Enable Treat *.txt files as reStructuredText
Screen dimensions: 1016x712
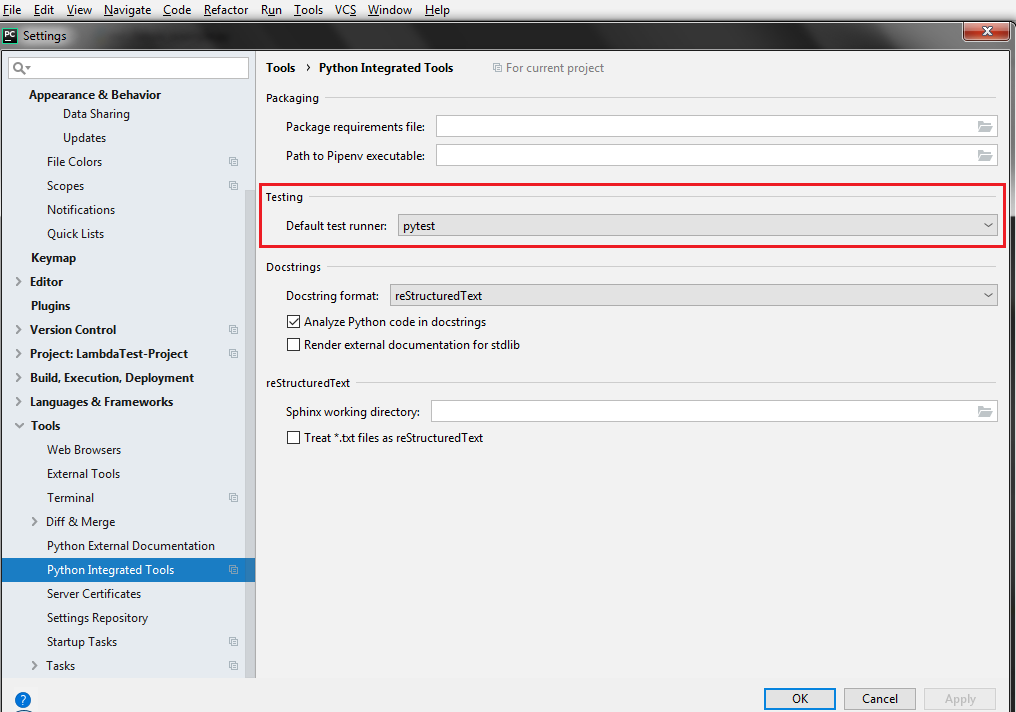tap(294, 438)
